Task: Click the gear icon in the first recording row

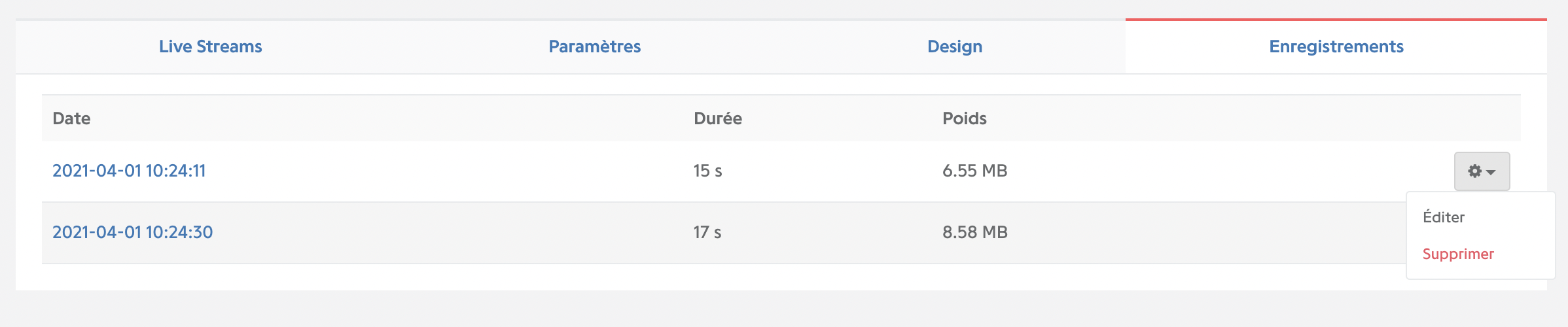Action: 1474,171
